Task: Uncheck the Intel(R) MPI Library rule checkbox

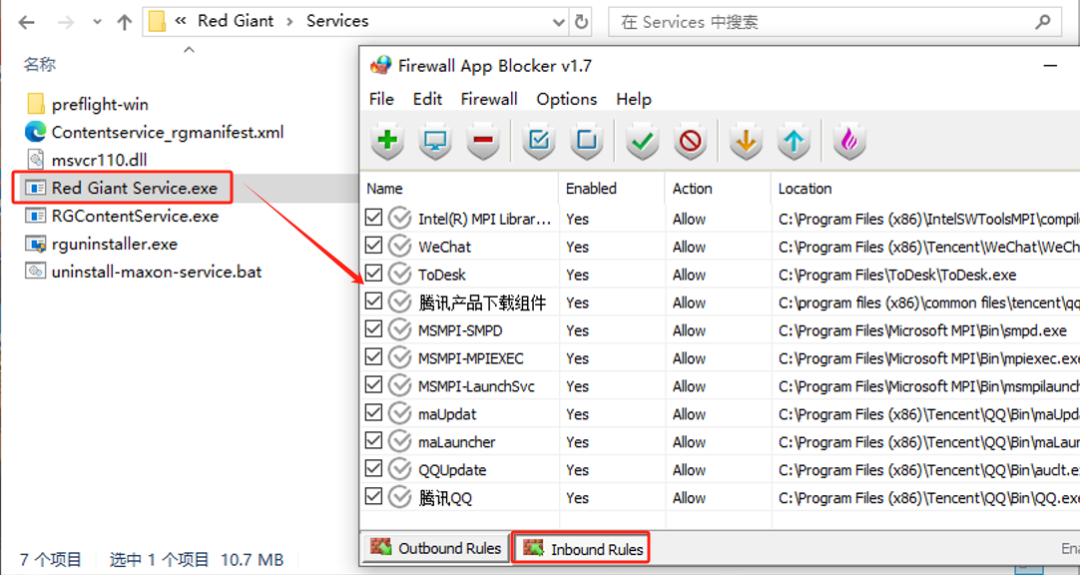Action: point(373,218)
